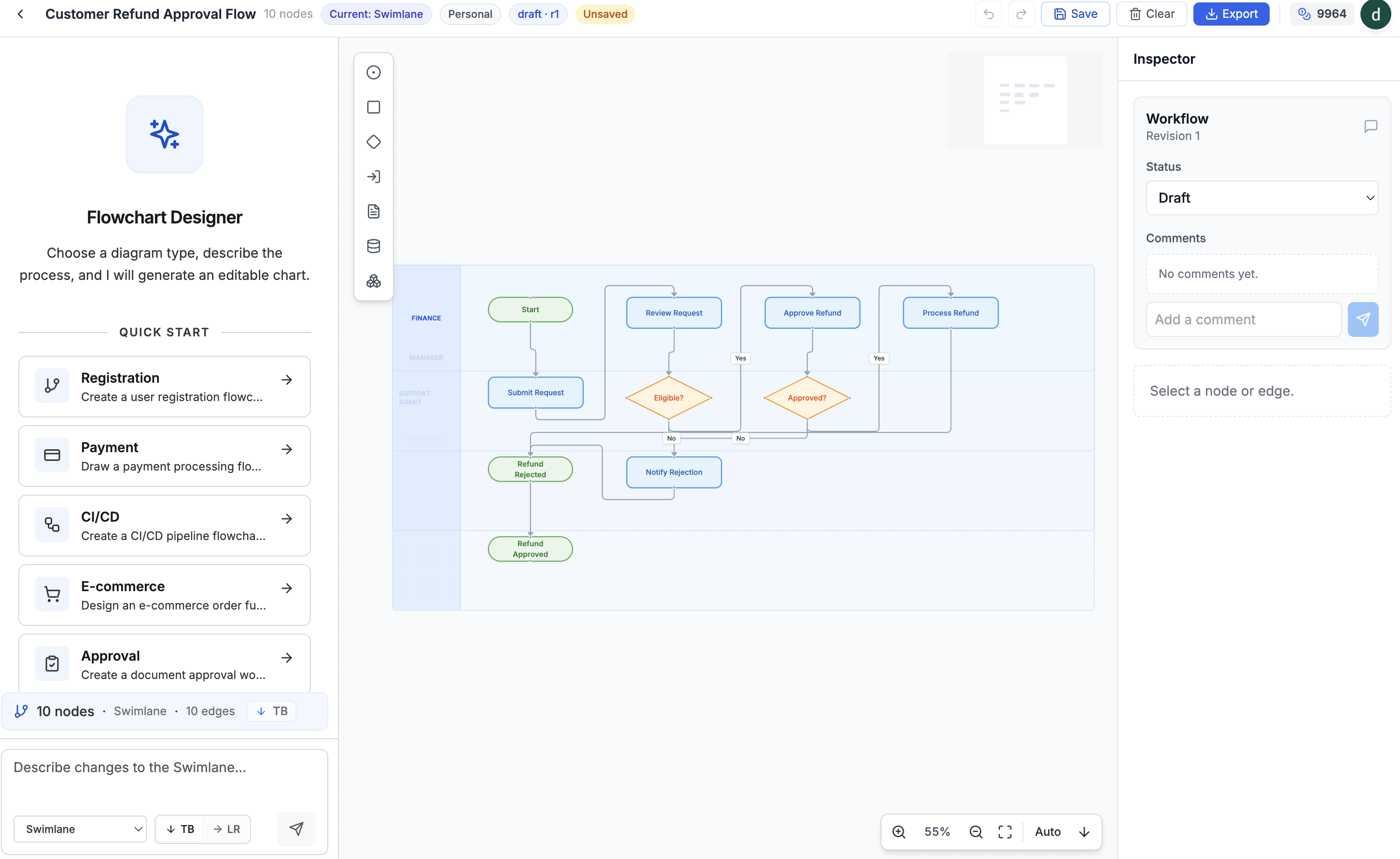Click the TB badge in summary bar
The image size is (1400, 859).
point(272,711)
